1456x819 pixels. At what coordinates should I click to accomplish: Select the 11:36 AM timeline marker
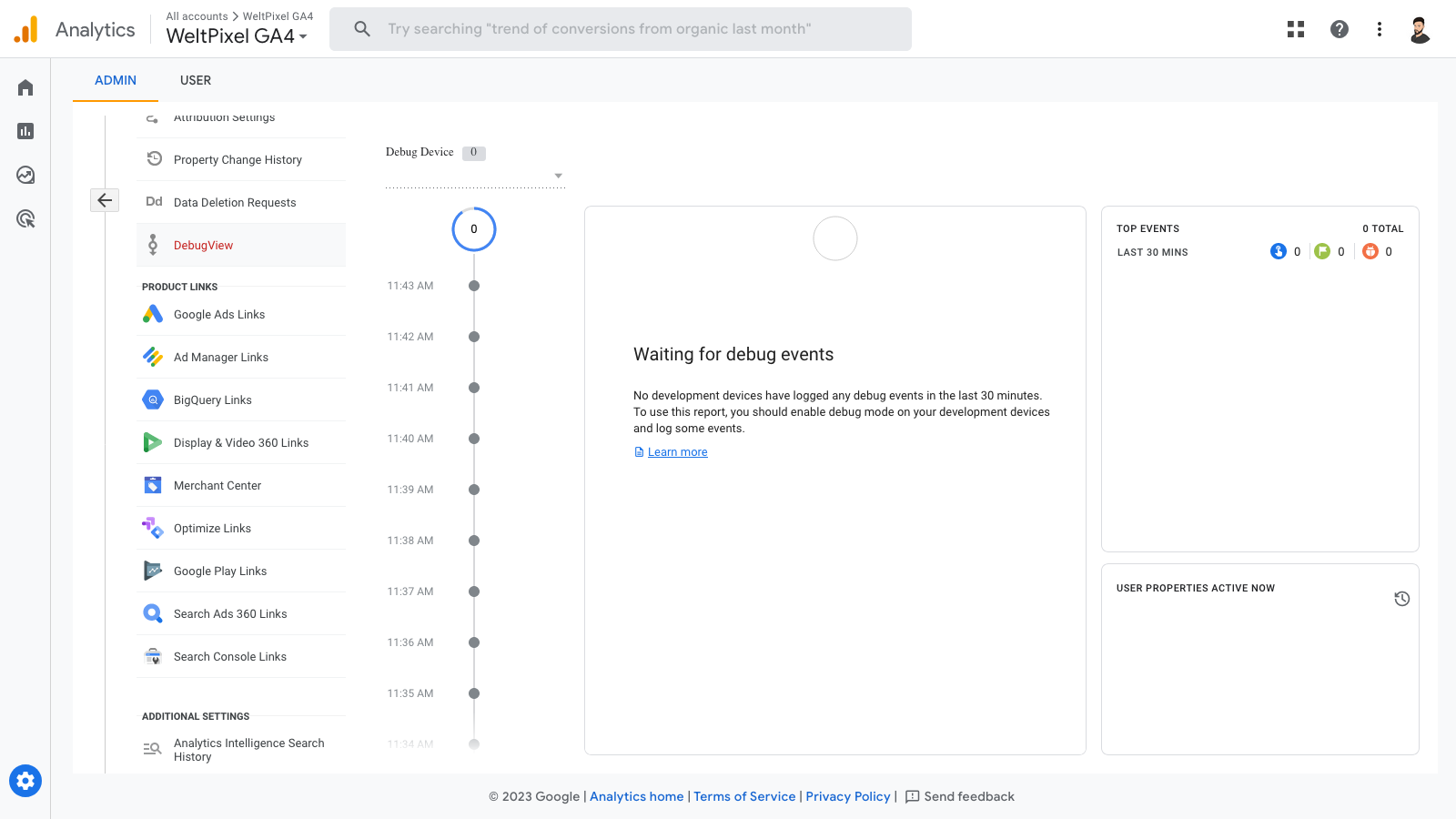point(474,642)
